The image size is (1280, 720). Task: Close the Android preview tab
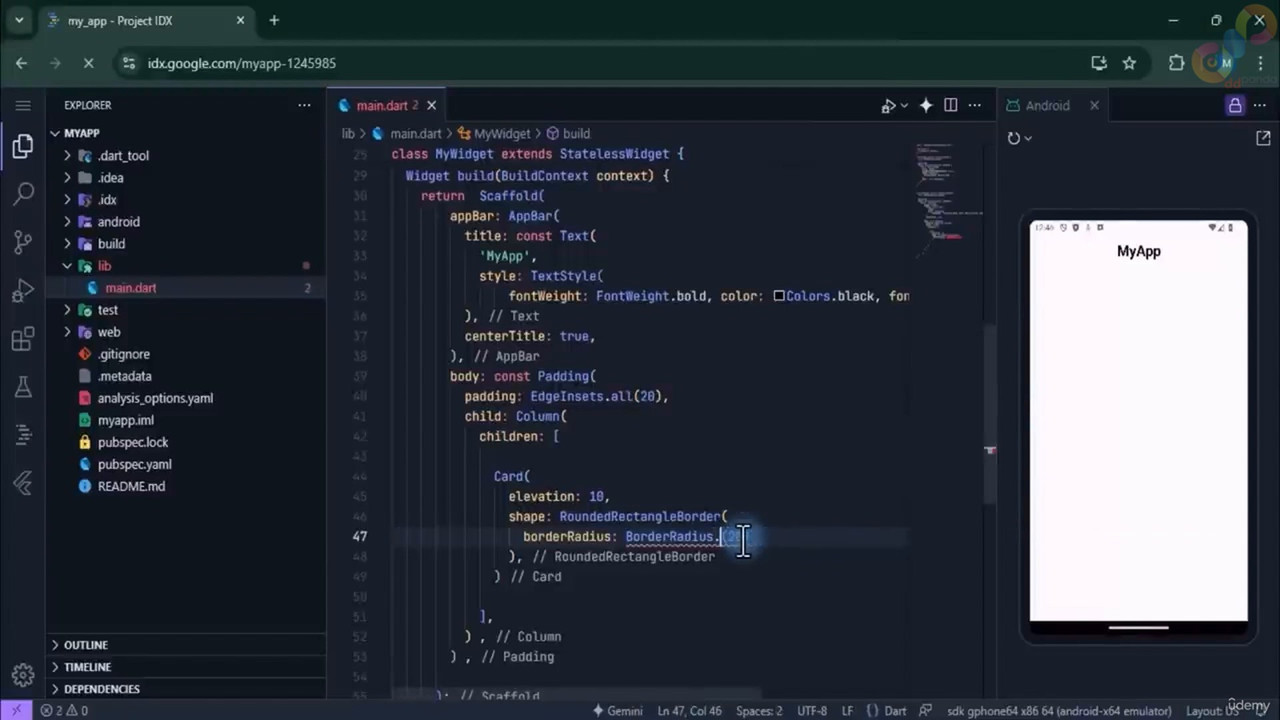pos(1094,105)
